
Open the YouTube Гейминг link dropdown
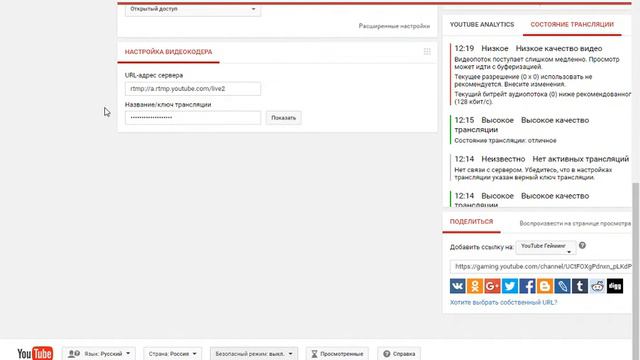coord(546,247)
